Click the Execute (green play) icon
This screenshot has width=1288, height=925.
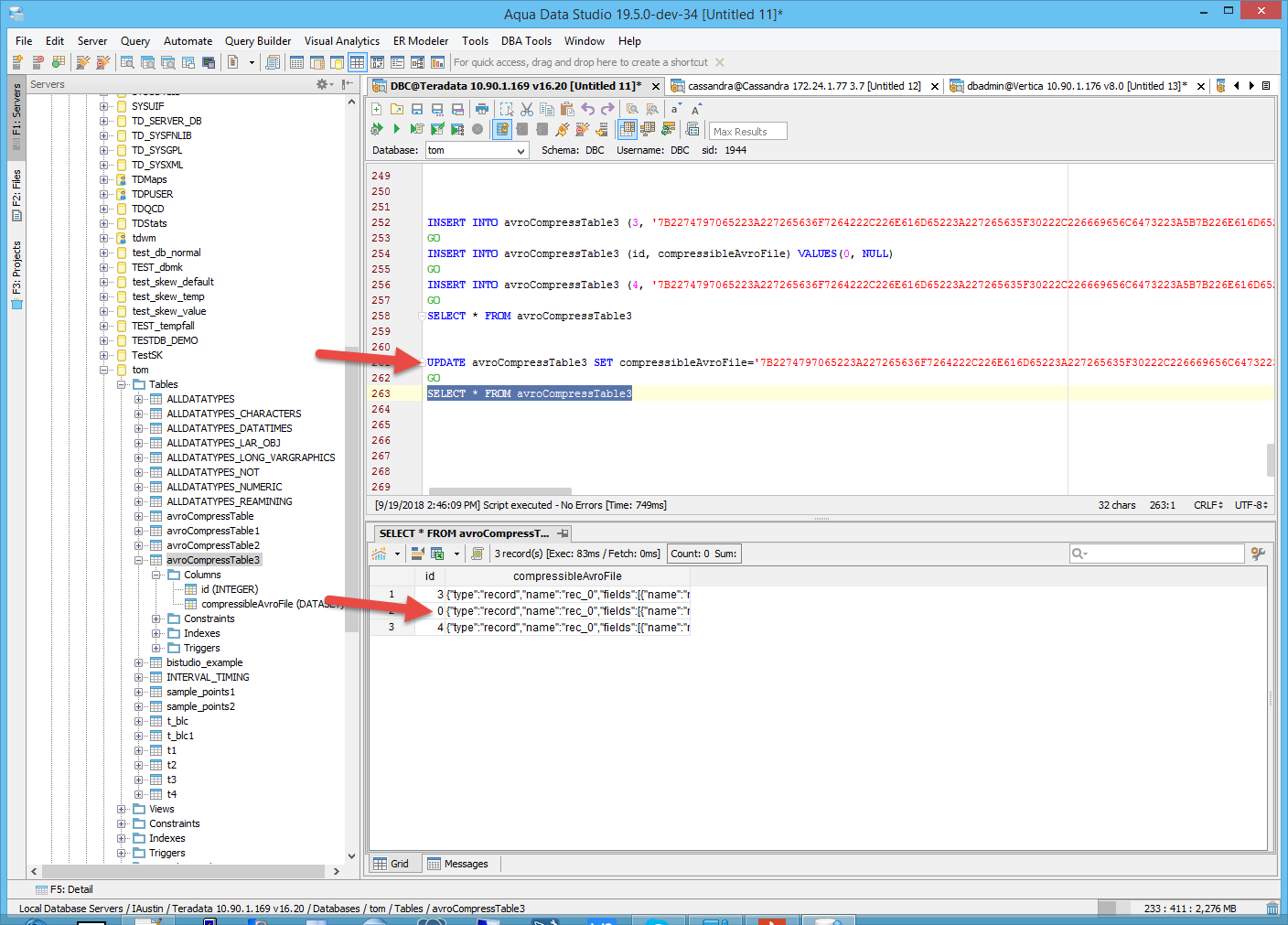[396, 129]
